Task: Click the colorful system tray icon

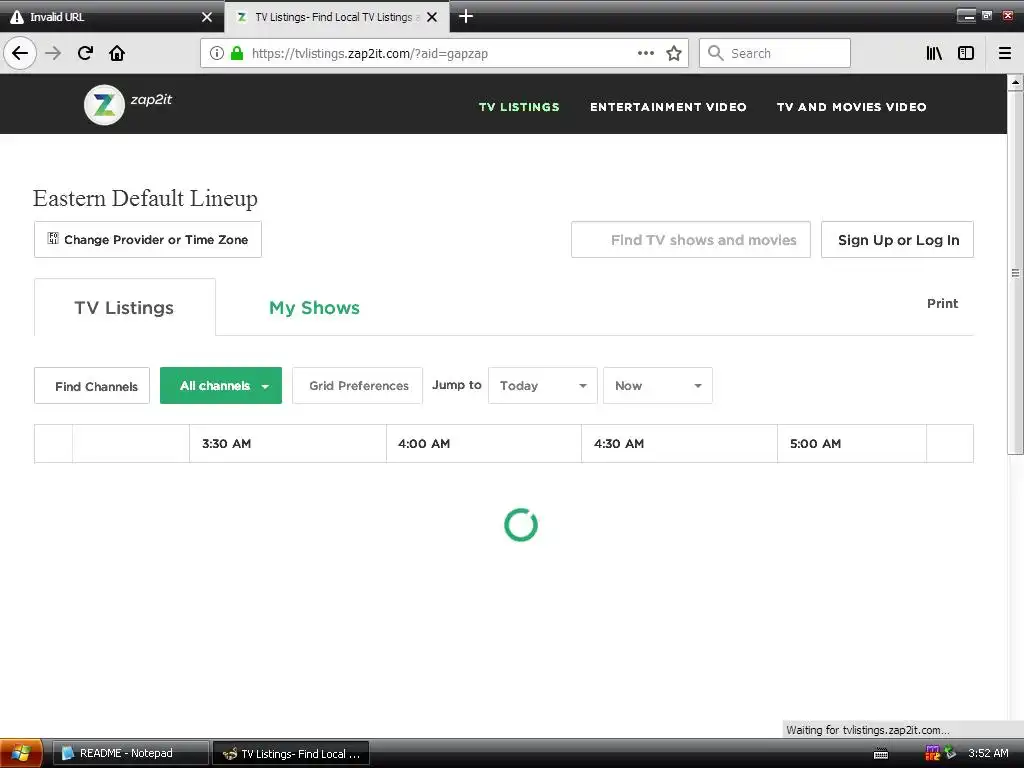Action: (x=933, y=753)
